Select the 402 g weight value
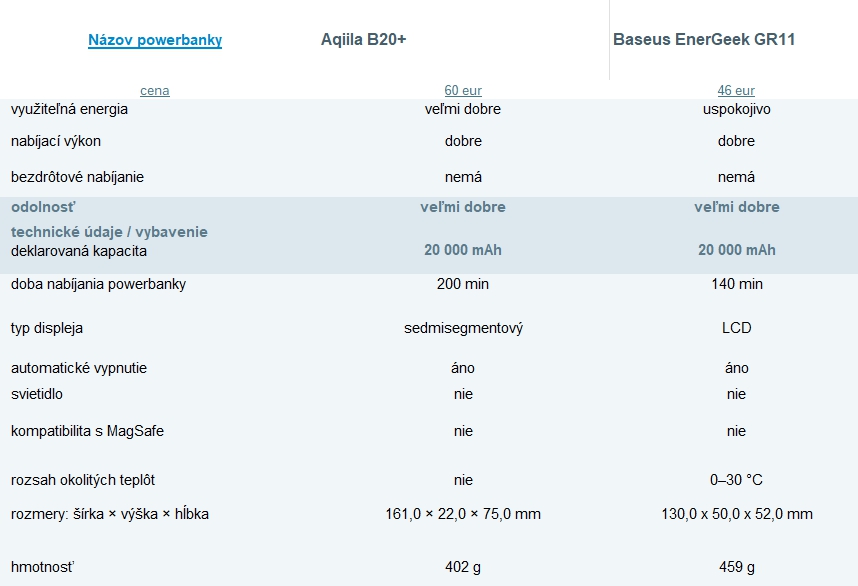 [463, 567]
